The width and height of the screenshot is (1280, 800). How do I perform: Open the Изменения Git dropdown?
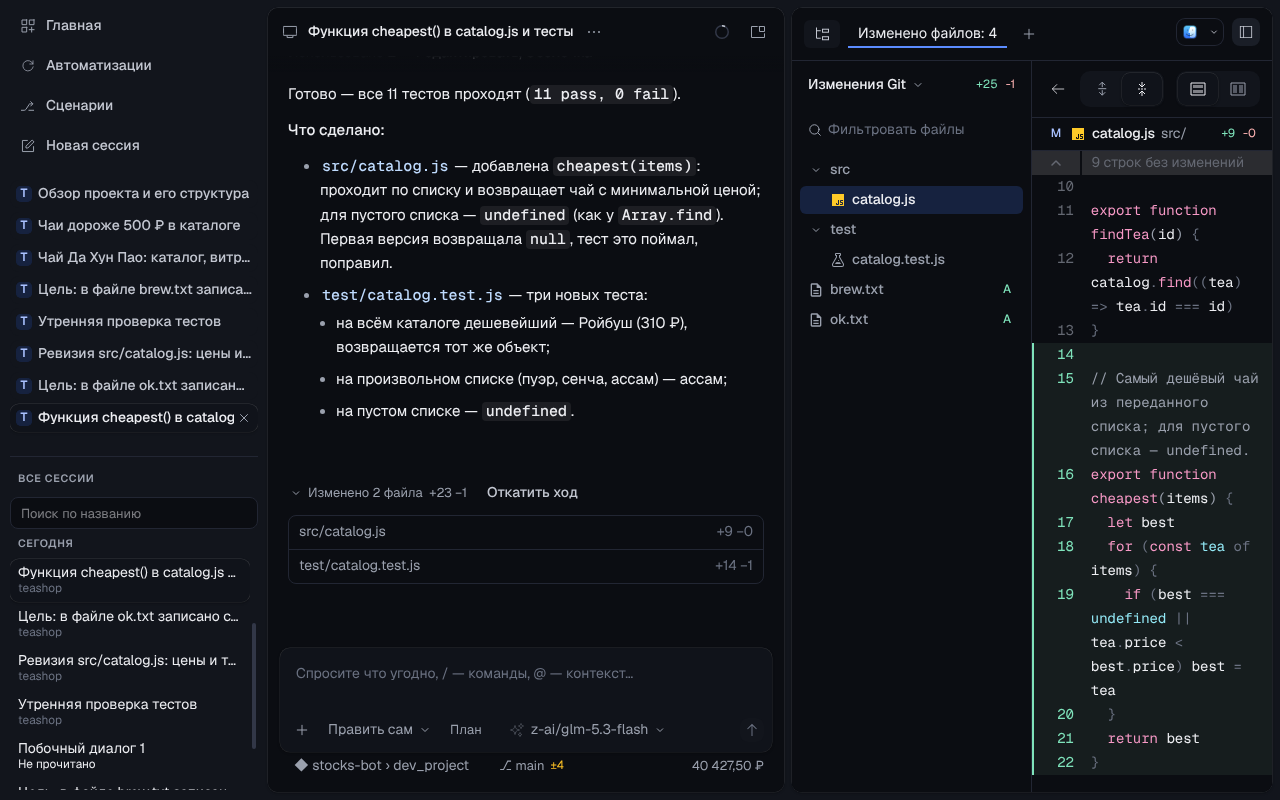[865, 84]
